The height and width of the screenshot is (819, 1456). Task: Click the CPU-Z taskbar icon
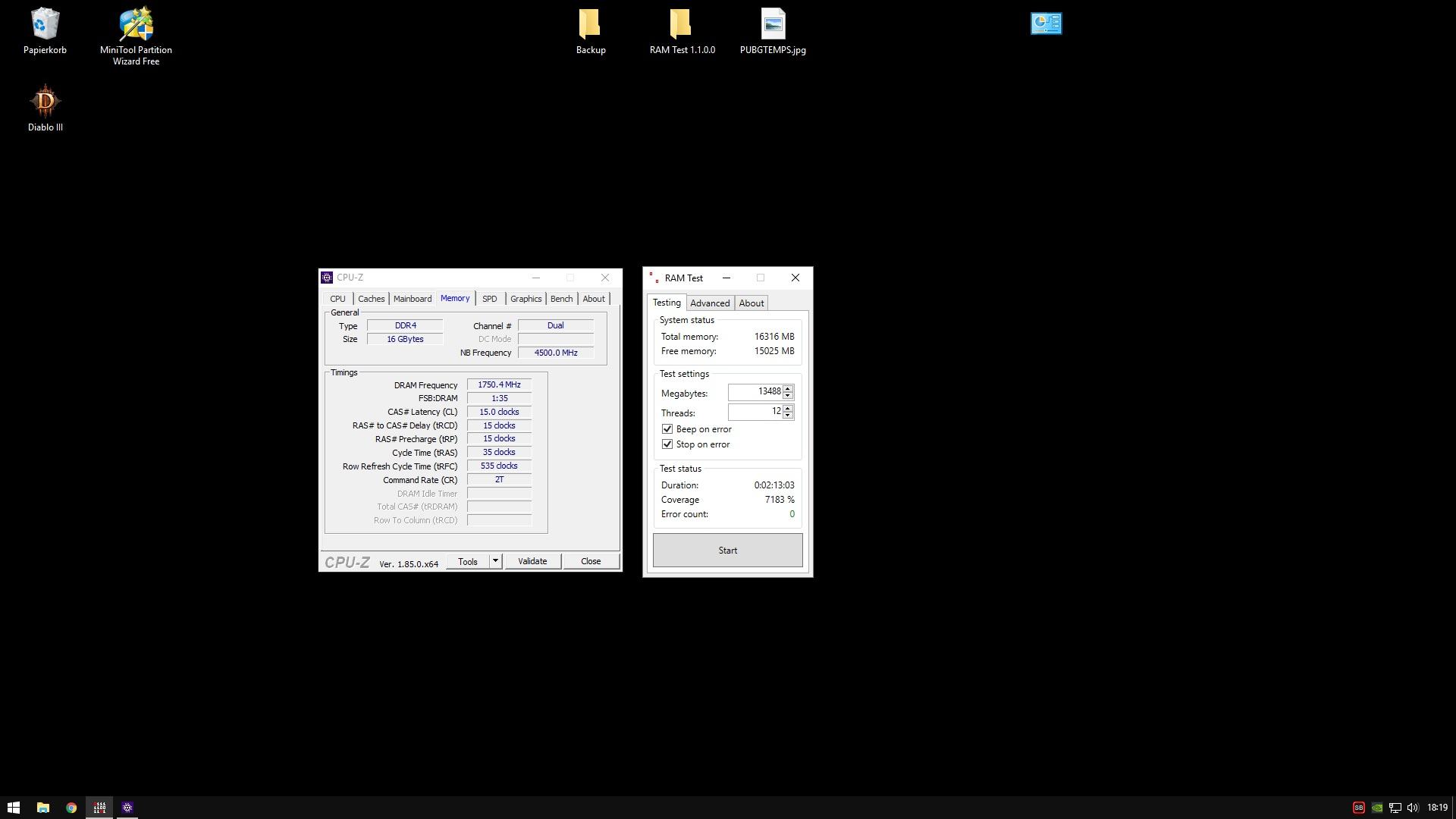point(127,808)
